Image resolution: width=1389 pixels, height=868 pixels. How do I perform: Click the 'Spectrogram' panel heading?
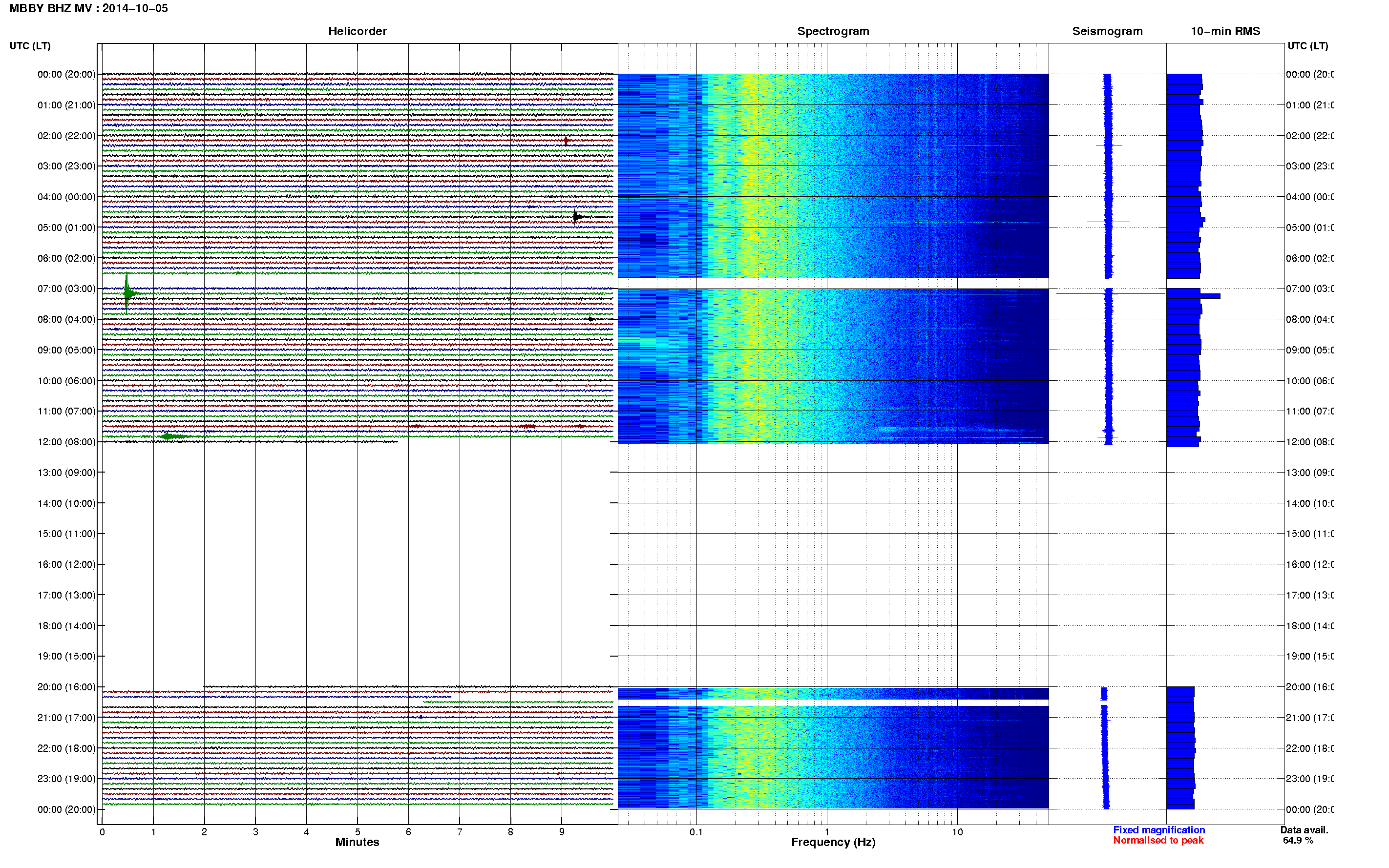(833, 31)
